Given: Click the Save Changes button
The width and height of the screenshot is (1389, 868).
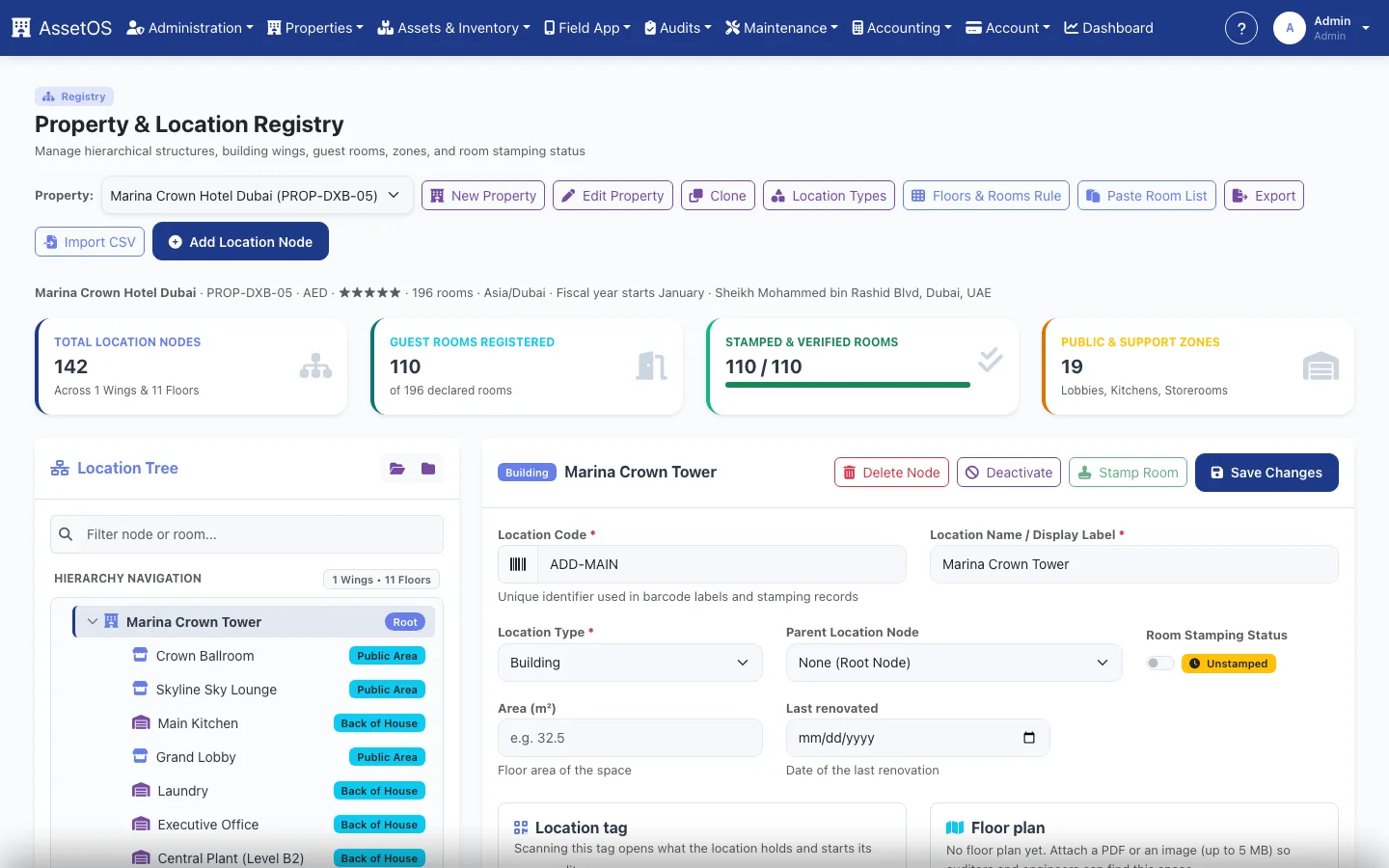Looking at the screenshot, I should (x=1266, y=473).
